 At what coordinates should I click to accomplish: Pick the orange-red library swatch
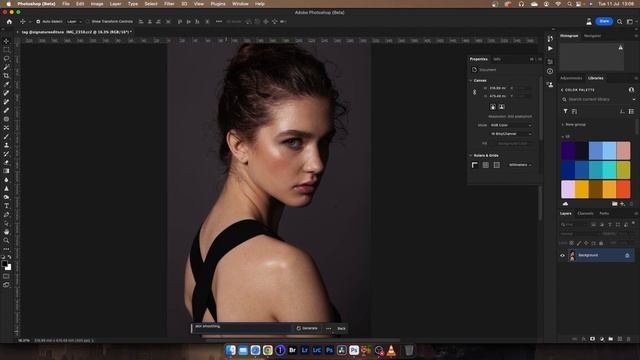[623, 190]
